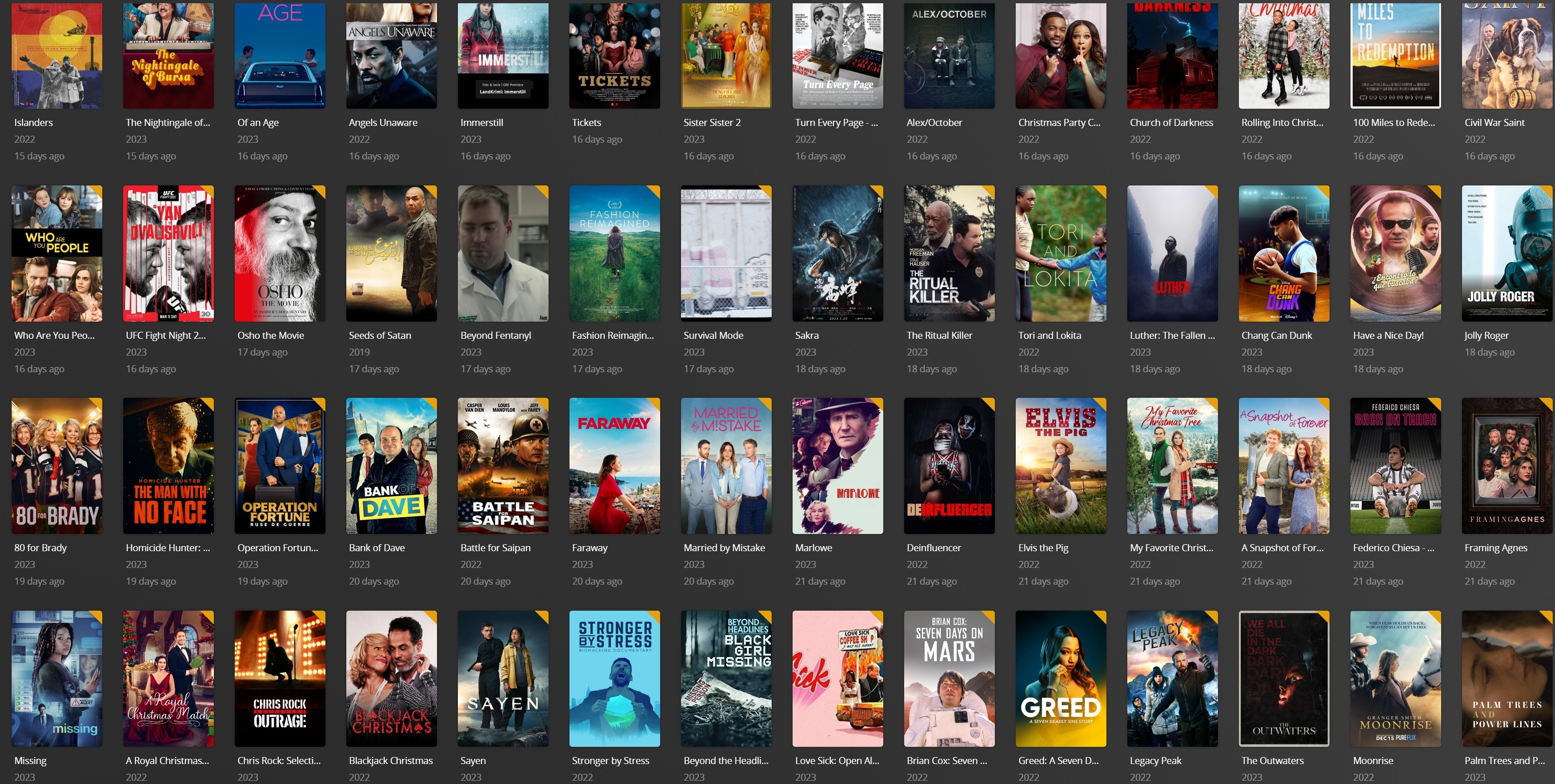
Task: Open the Jolly Roger poster
Action: (1507, 253)
